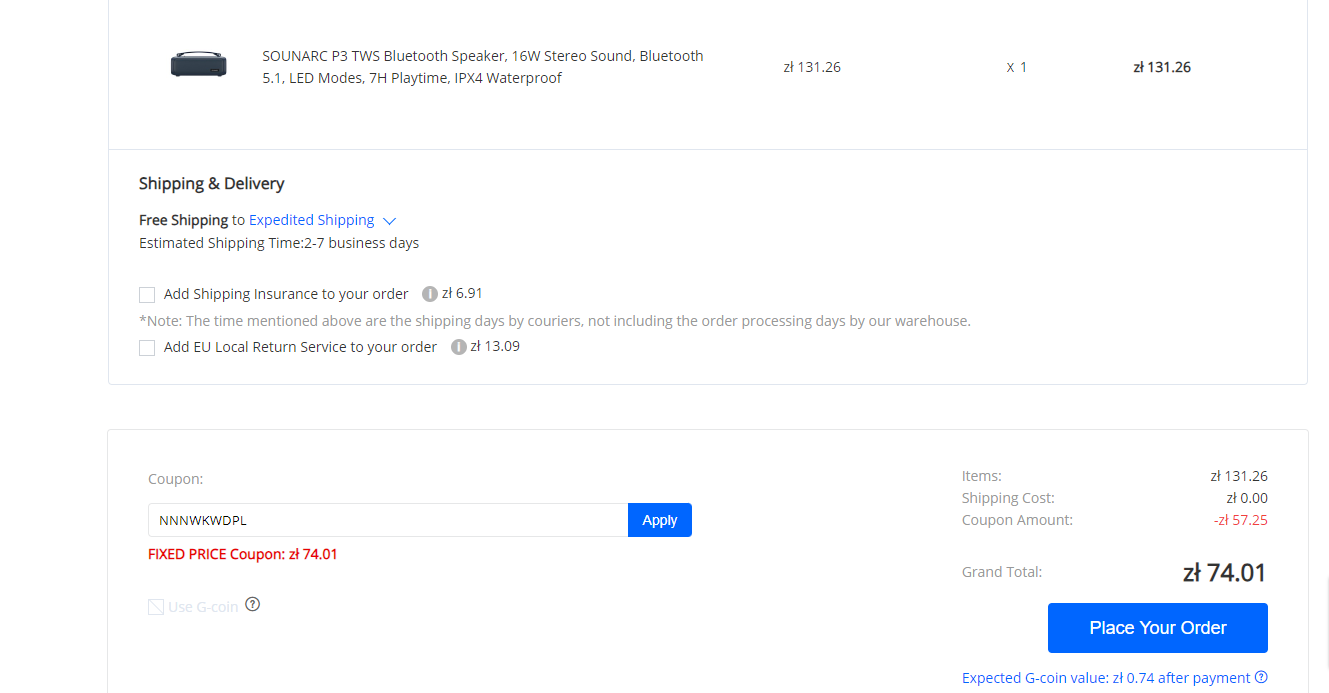Click the Add Shipping Insurance label text
This screenshot has height=693, width=1329.
pyautogui.click(x=286, y=295)
